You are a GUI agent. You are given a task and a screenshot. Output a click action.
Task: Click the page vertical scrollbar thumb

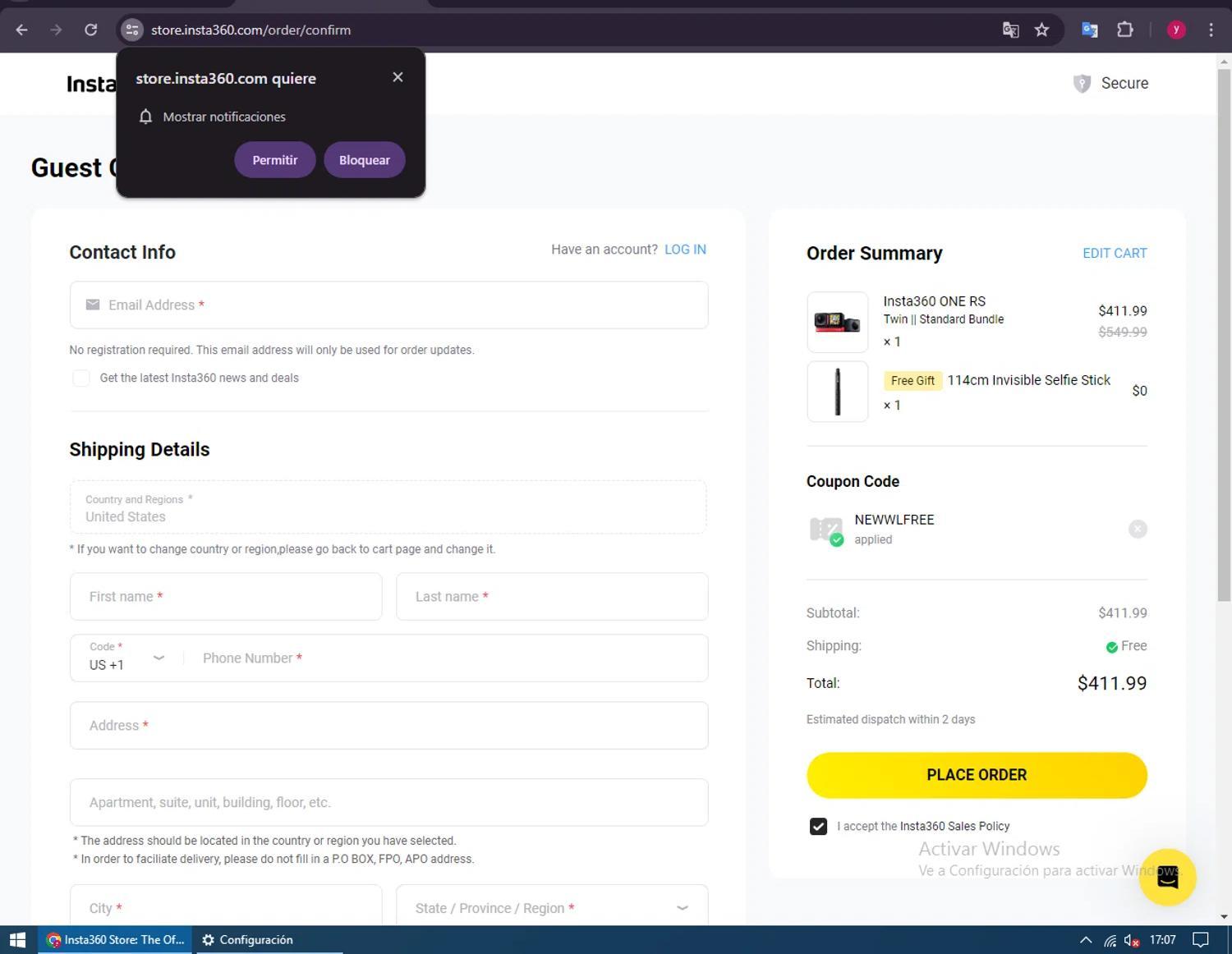point(1224,335)
